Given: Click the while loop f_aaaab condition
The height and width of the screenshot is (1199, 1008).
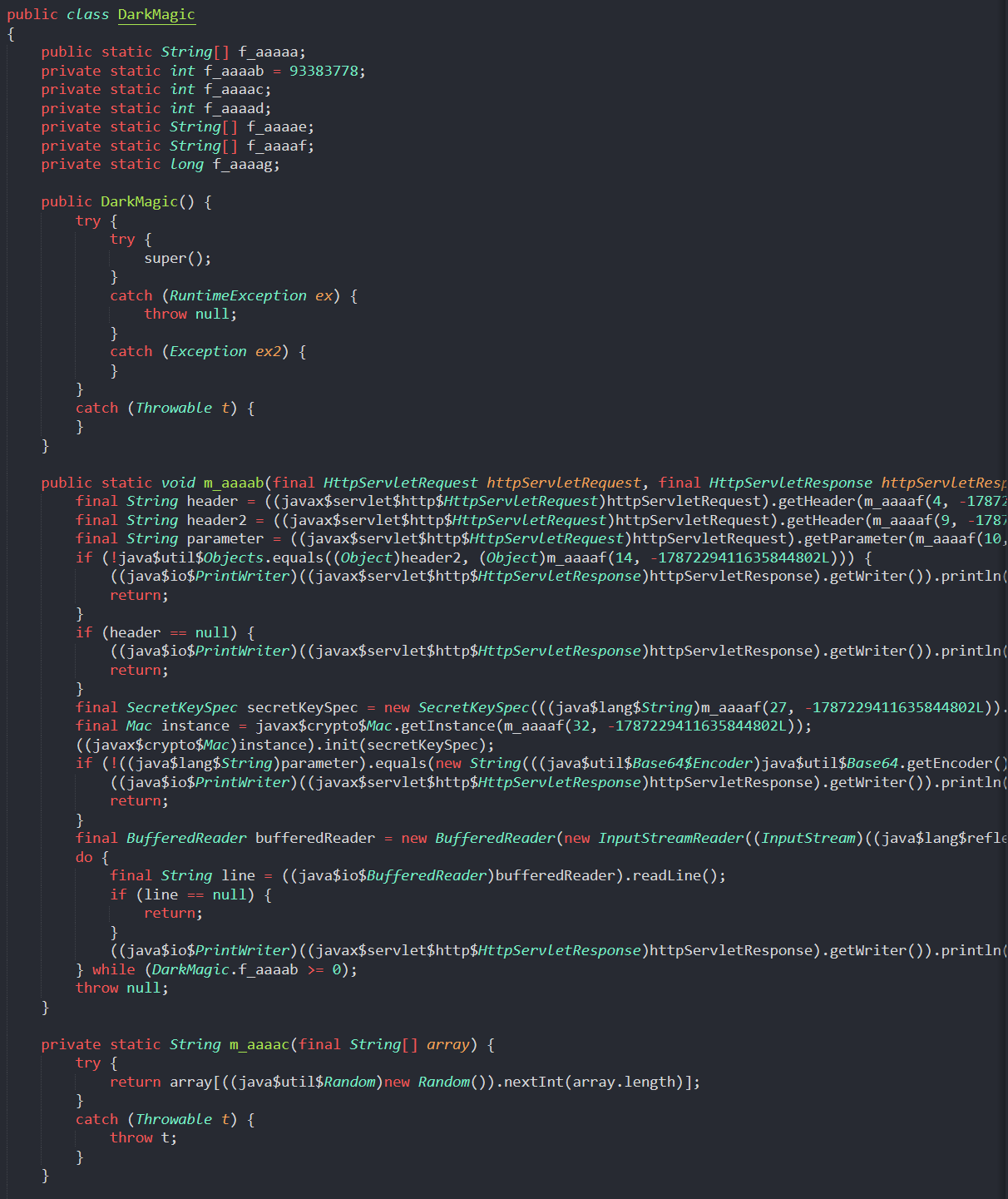Looking at the screenshot, I should click(x=247, y=969).
